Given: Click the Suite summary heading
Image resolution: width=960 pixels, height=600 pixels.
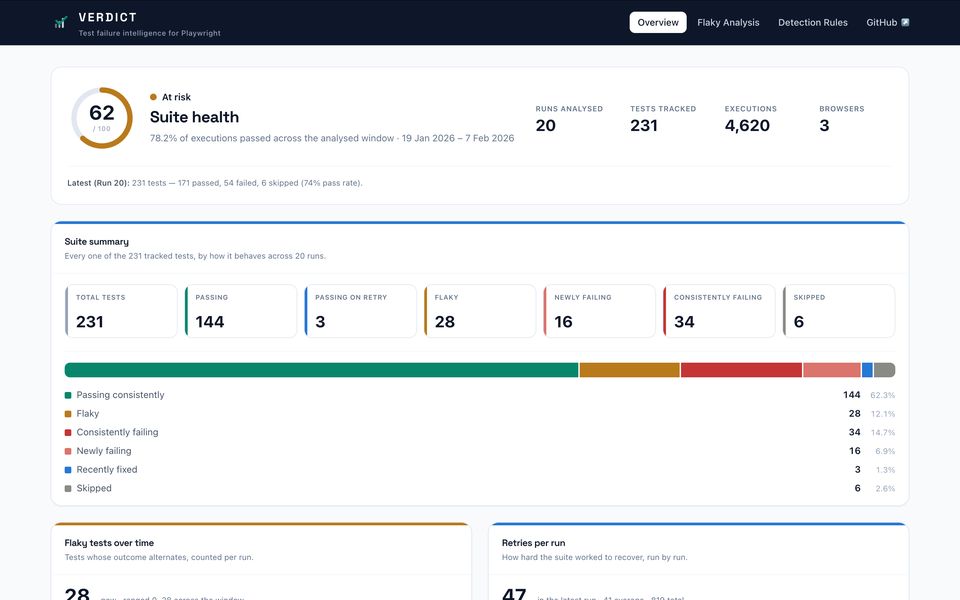Looking at the screenshot, I should click(97, 242).
